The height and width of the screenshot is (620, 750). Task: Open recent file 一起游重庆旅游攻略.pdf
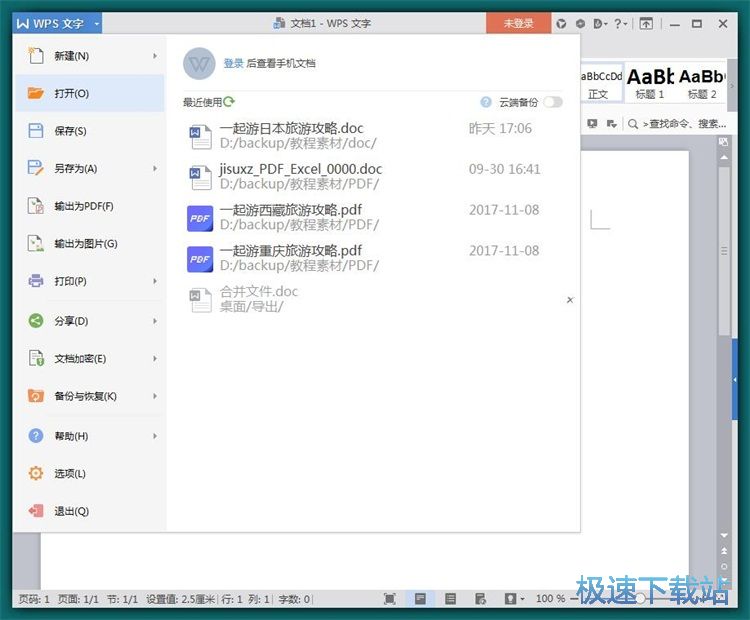tap(373, 258)
